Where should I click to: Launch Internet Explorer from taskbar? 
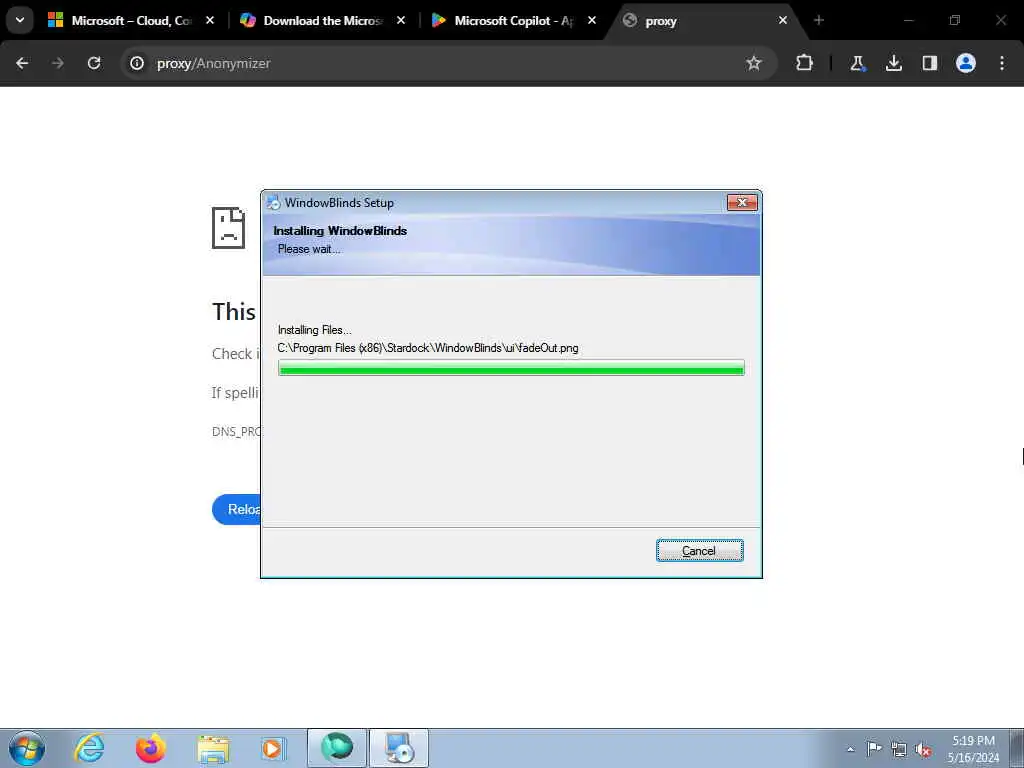point(89,748)
